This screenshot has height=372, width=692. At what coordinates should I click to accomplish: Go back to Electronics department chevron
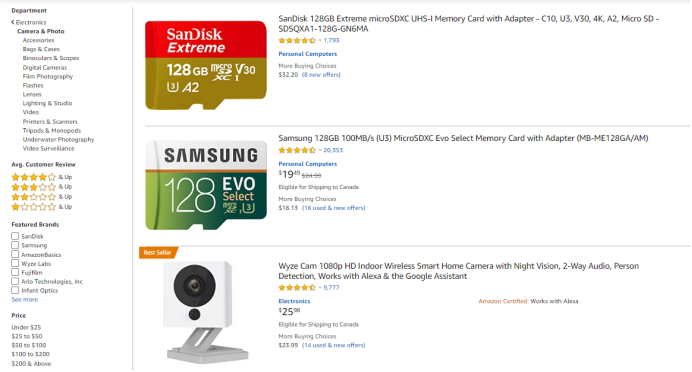point(13,22)
